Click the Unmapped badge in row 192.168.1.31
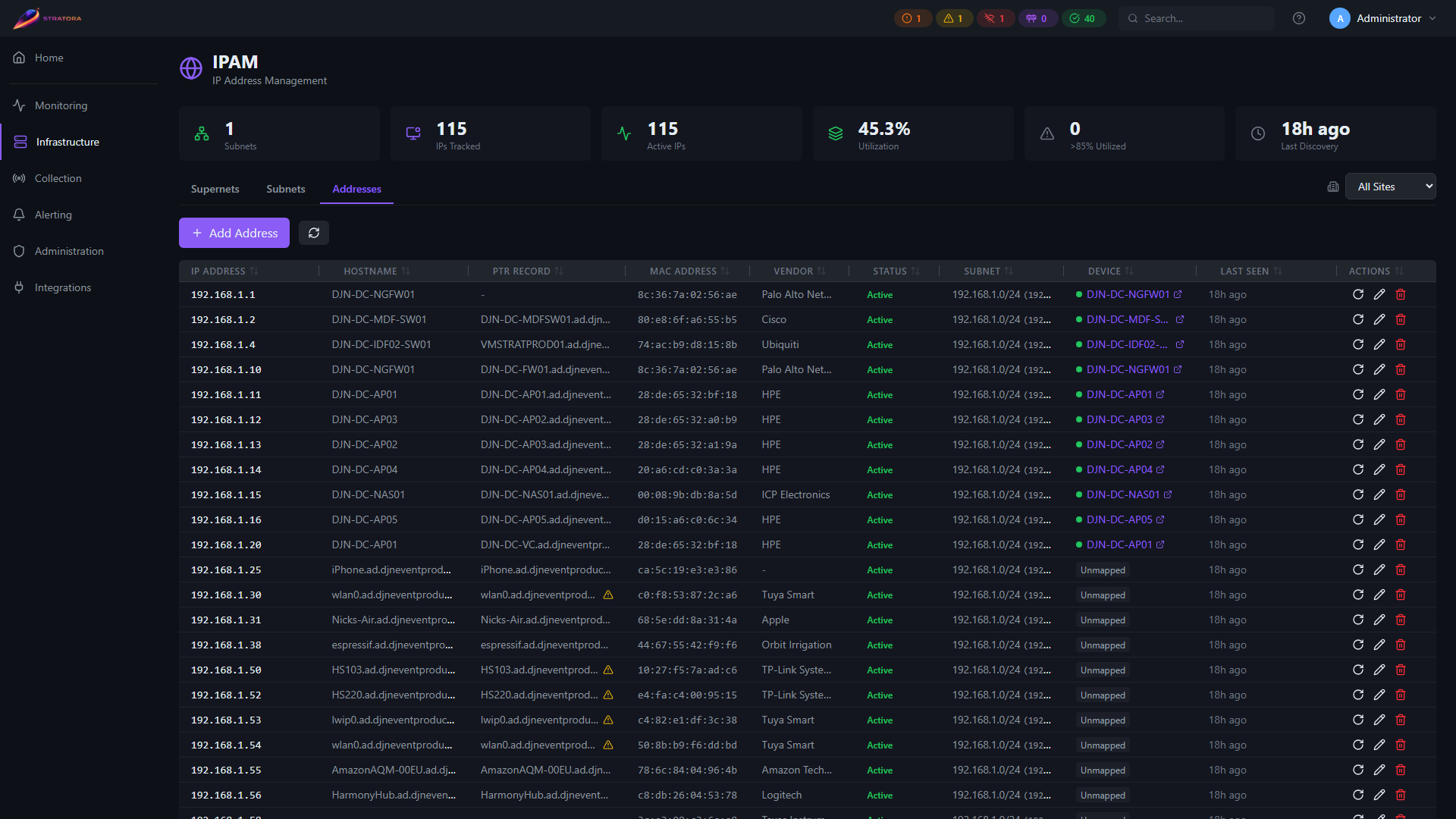Image resolution: width=1456 pixels, height=819 pixels. (x=1103, y=620)
